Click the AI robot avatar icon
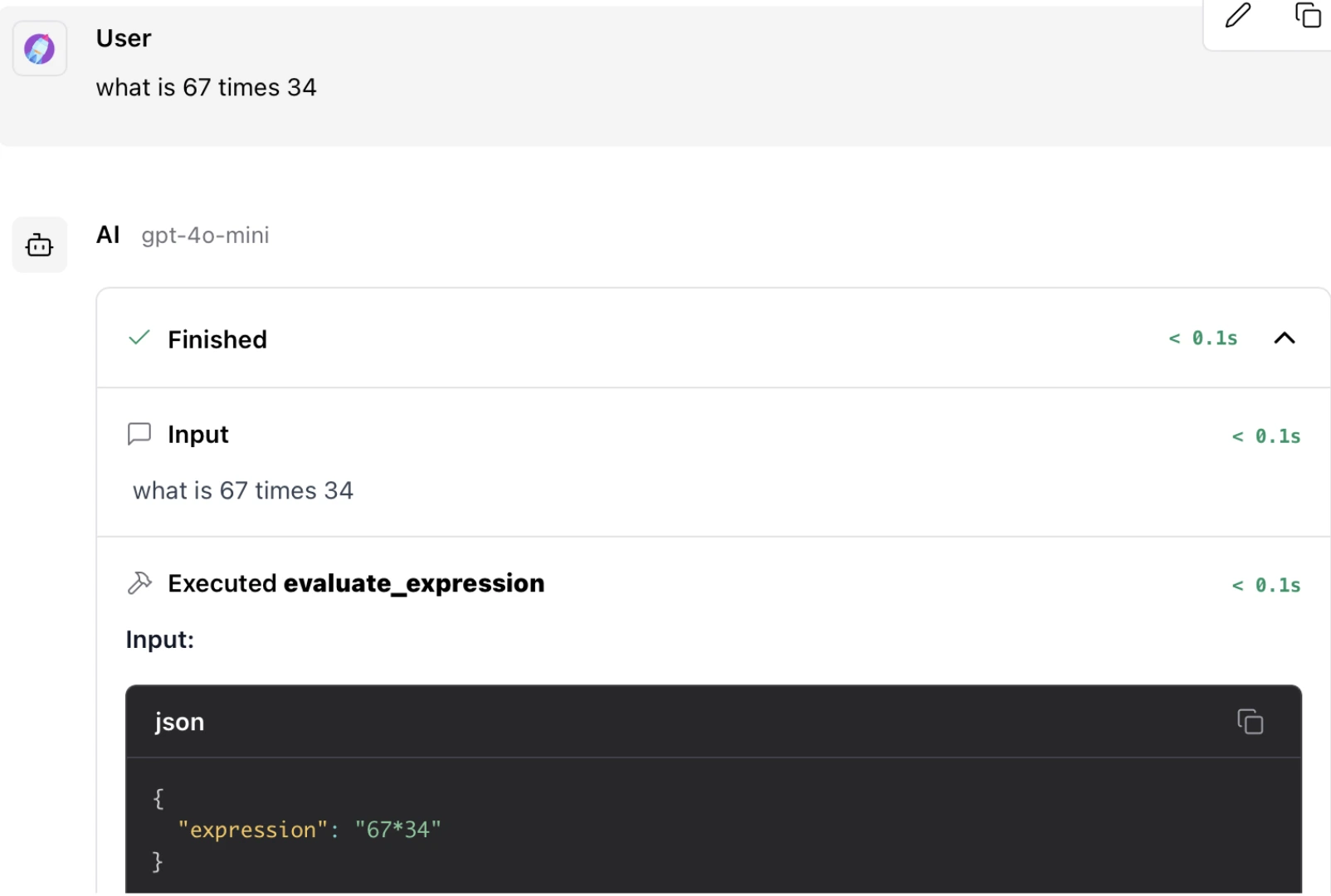Image resolution: width=1331 pixels, height=896 pixels. click(39, 245)
